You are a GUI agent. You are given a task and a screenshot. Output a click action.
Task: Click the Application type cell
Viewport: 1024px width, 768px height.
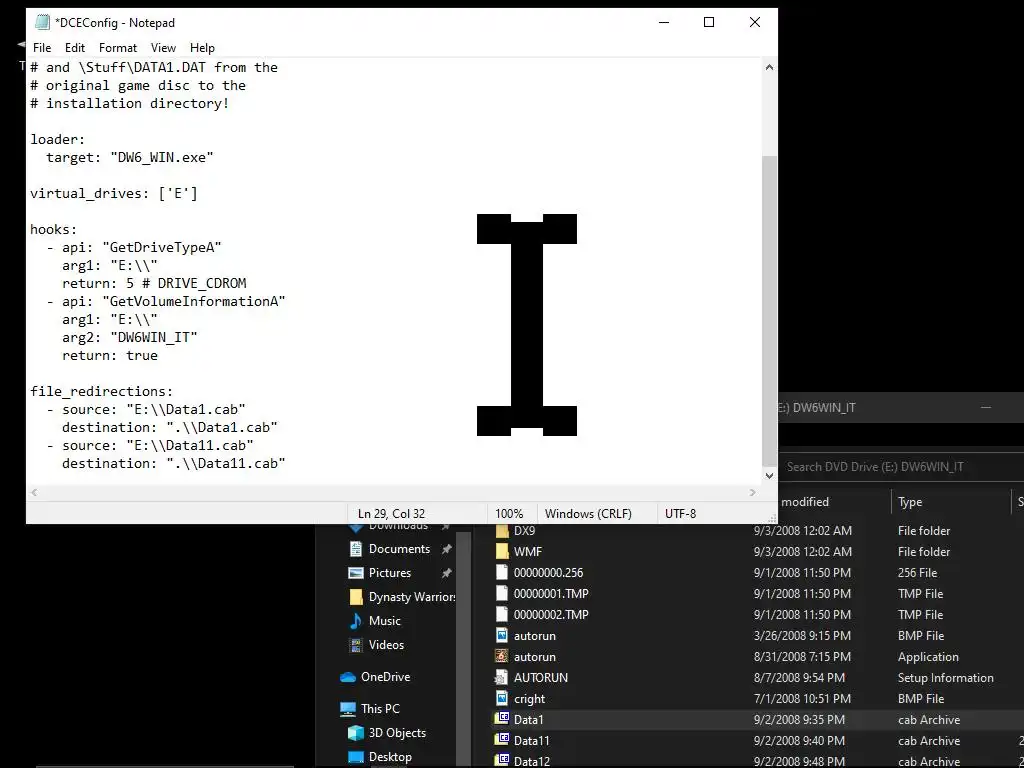(928, 657)
